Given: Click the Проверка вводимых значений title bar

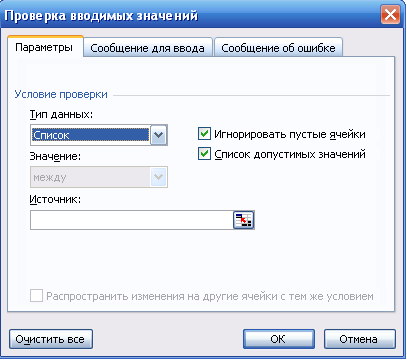Looking at the screenshot, I should click(x=191, y=15).
